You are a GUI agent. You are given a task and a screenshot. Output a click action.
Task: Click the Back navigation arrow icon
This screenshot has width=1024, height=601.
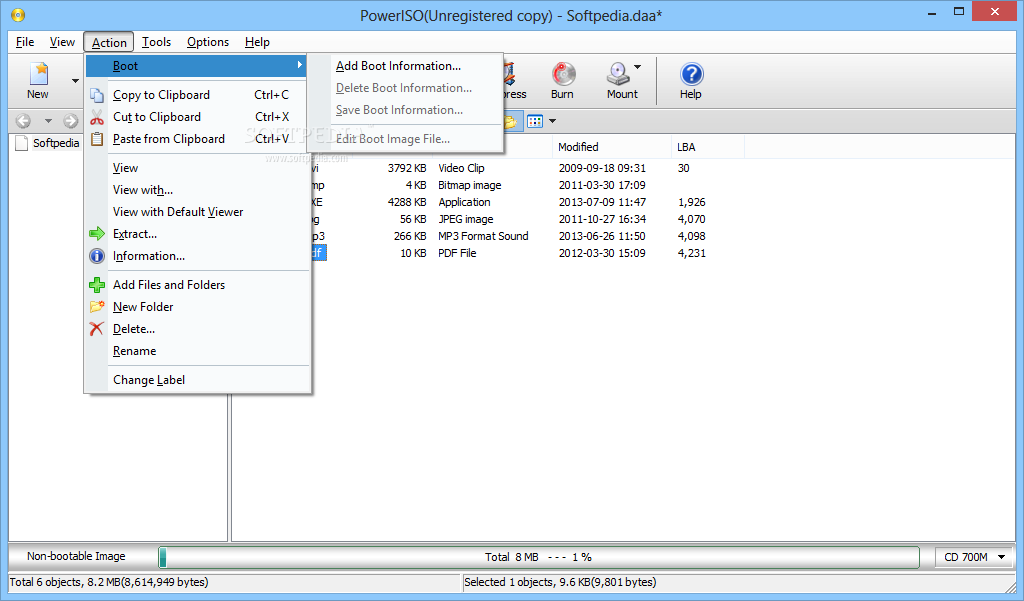pyautogui.click(x=24, y=121)
